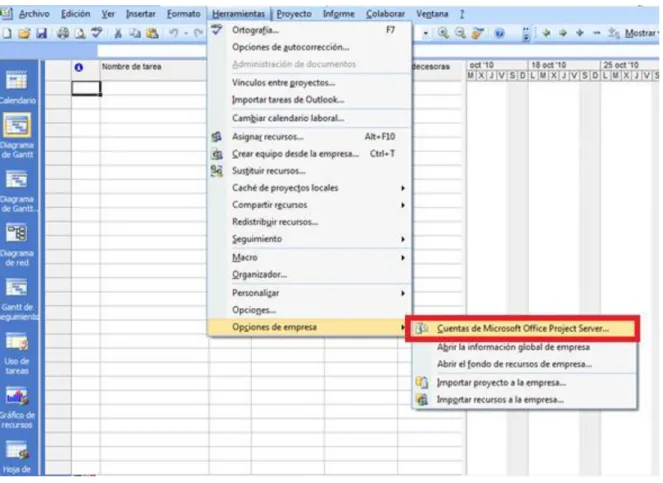The width and height of the screenshot is (663, 483).
Task: Click the Hide subtasks minus icon
Action: (597, 33)
